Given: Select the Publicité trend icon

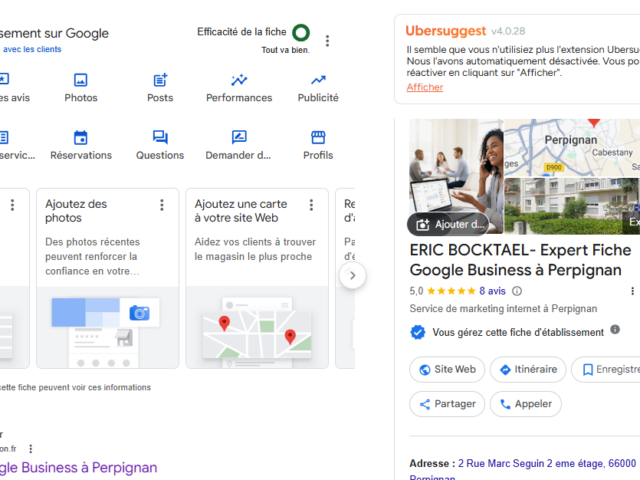Looking at the screenshot, I should click(318, 81).
